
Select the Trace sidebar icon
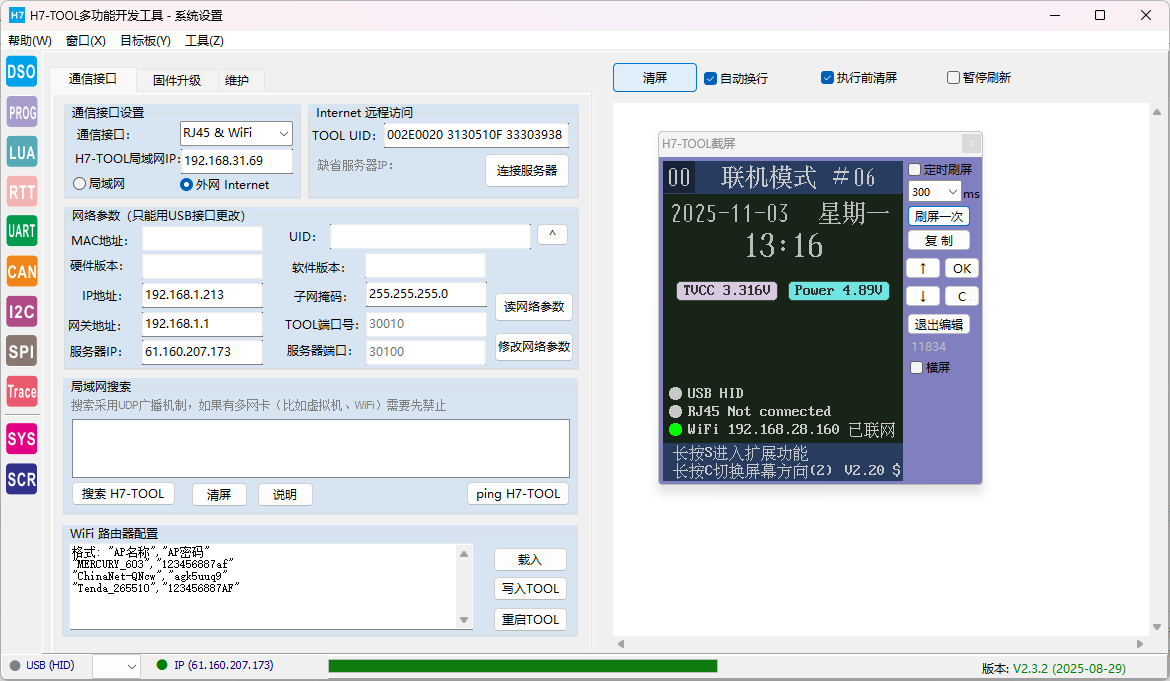[21, 391]
